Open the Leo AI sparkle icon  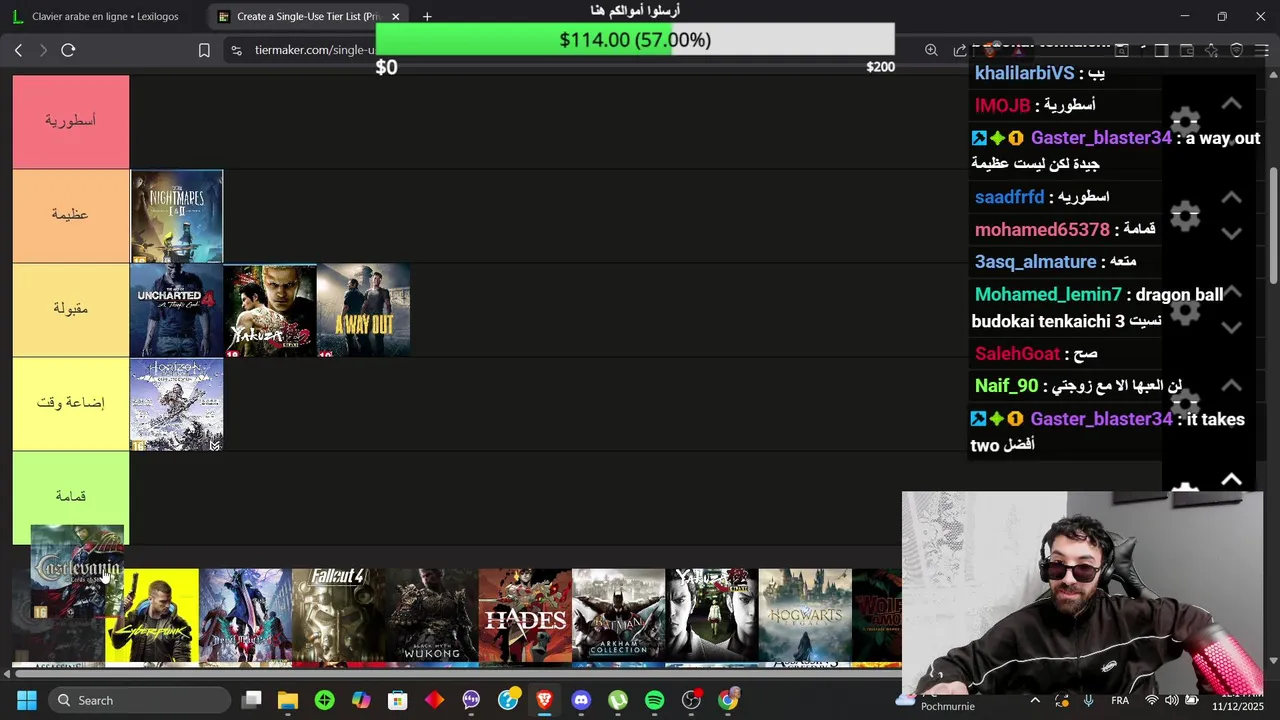(x=1211, y=50)
